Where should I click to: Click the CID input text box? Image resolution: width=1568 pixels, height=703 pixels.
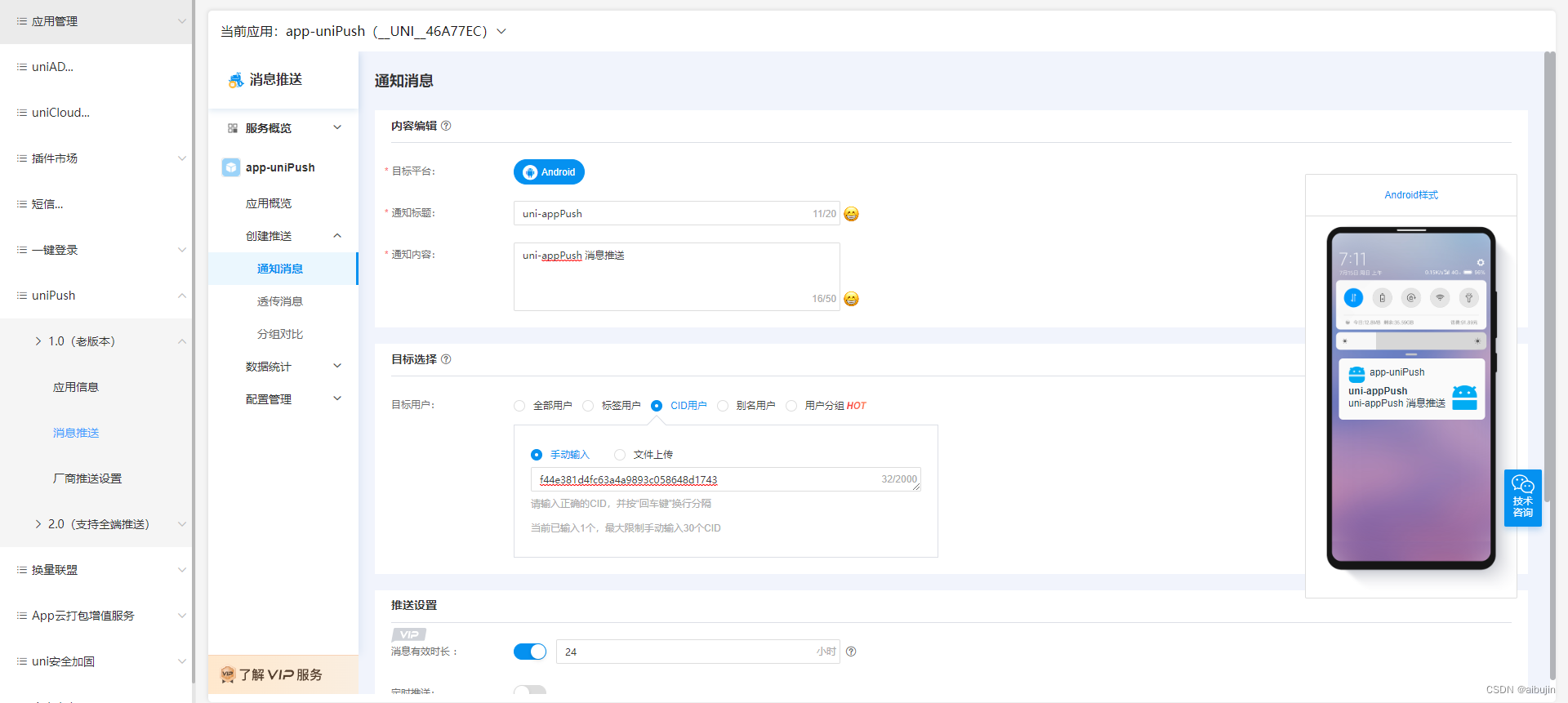click(x=725, y=479)
